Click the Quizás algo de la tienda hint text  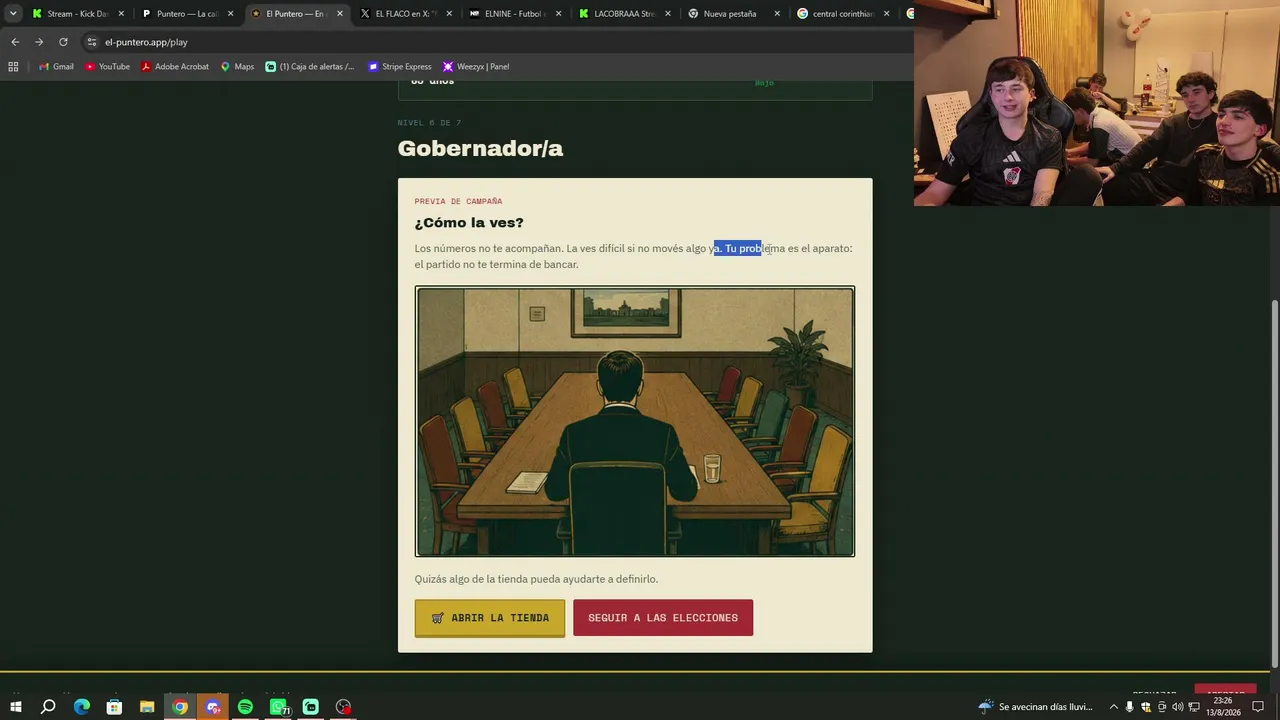click(x=536, y=579)
